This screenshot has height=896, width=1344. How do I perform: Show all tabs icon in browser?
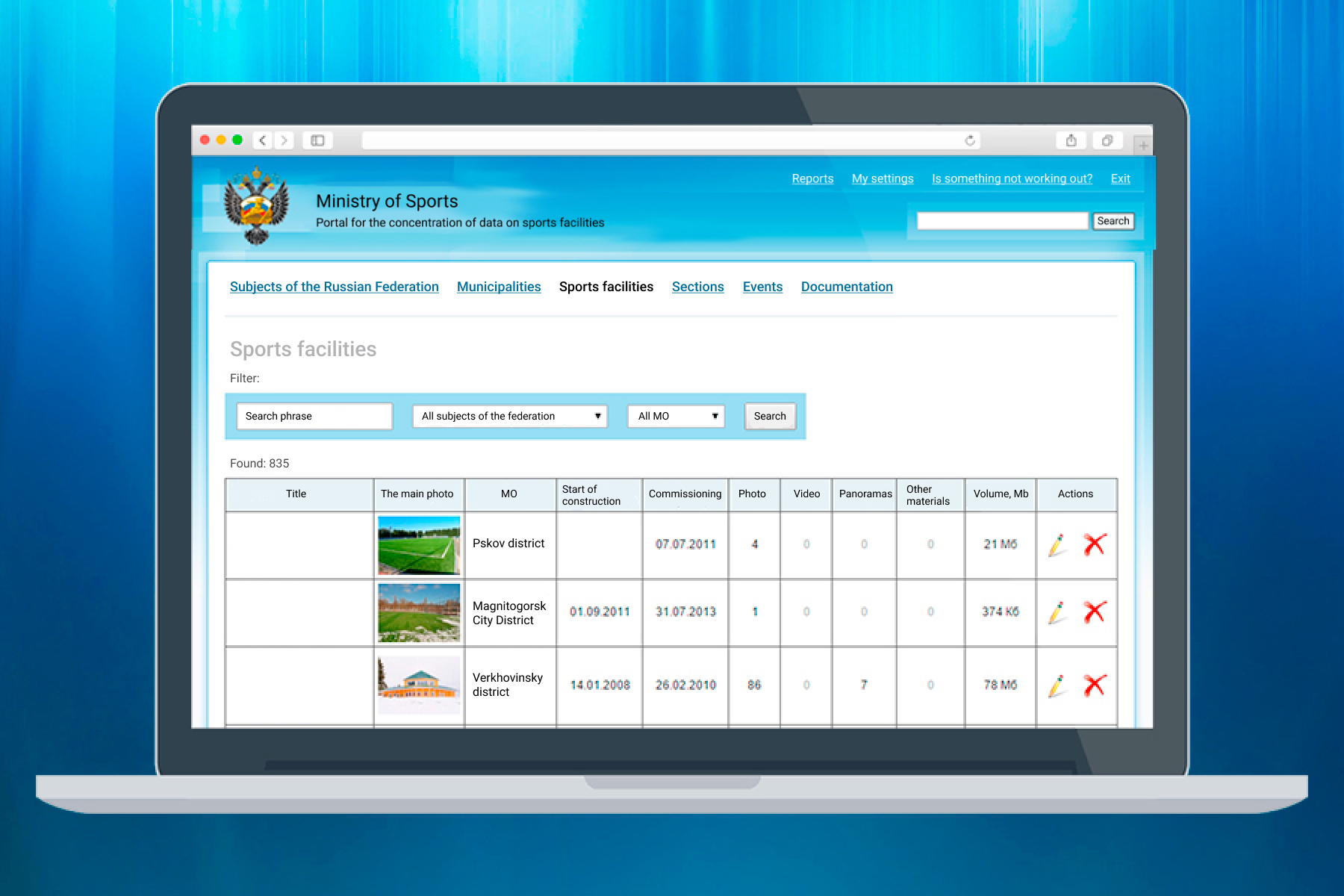click(x=1107, y=140)
